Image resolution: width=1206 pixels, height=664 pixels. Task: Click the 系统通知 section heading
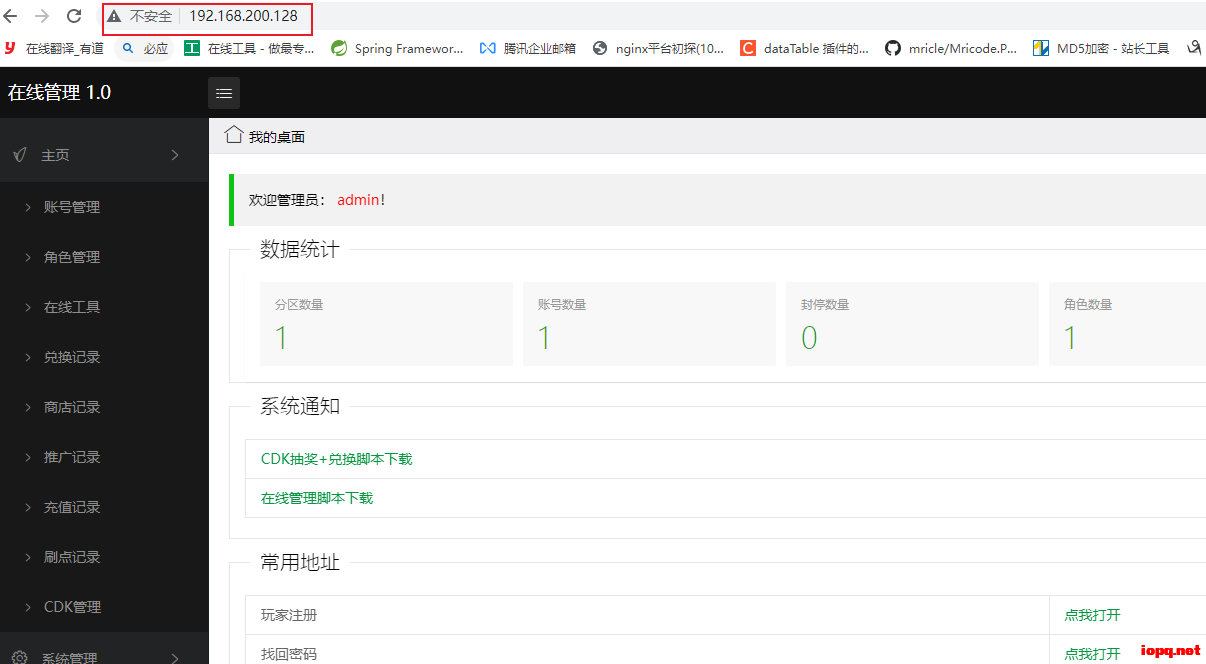click(x=300, y=406)
